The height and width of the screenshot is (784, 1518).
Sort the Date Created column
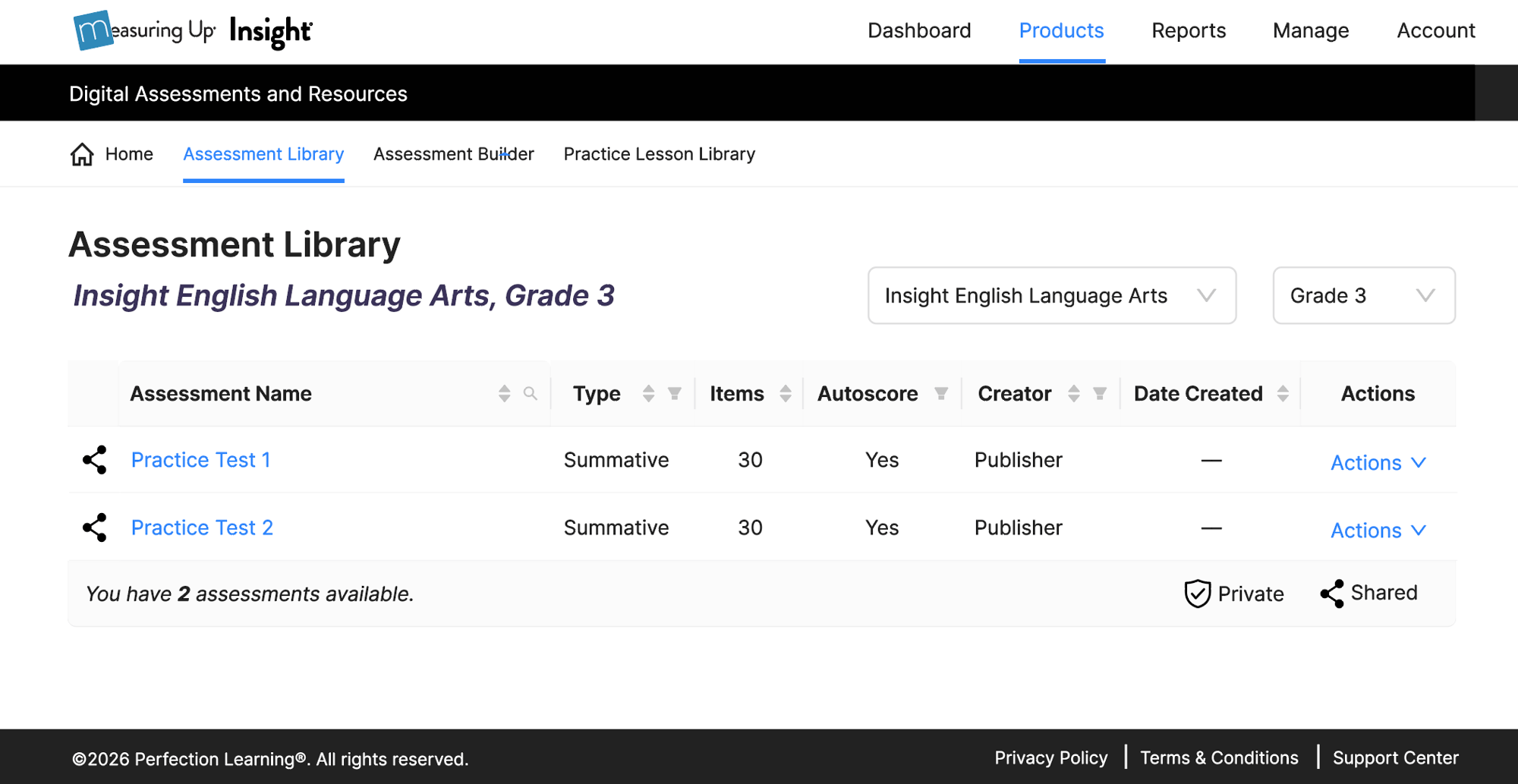(1283, 393)
